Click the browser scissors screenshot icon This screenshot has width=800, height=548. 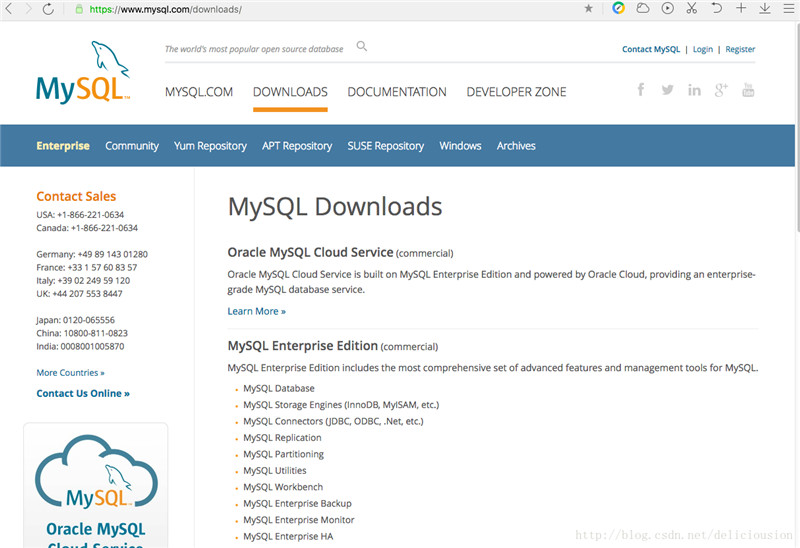pyautogui.click(x=692, y=8)
